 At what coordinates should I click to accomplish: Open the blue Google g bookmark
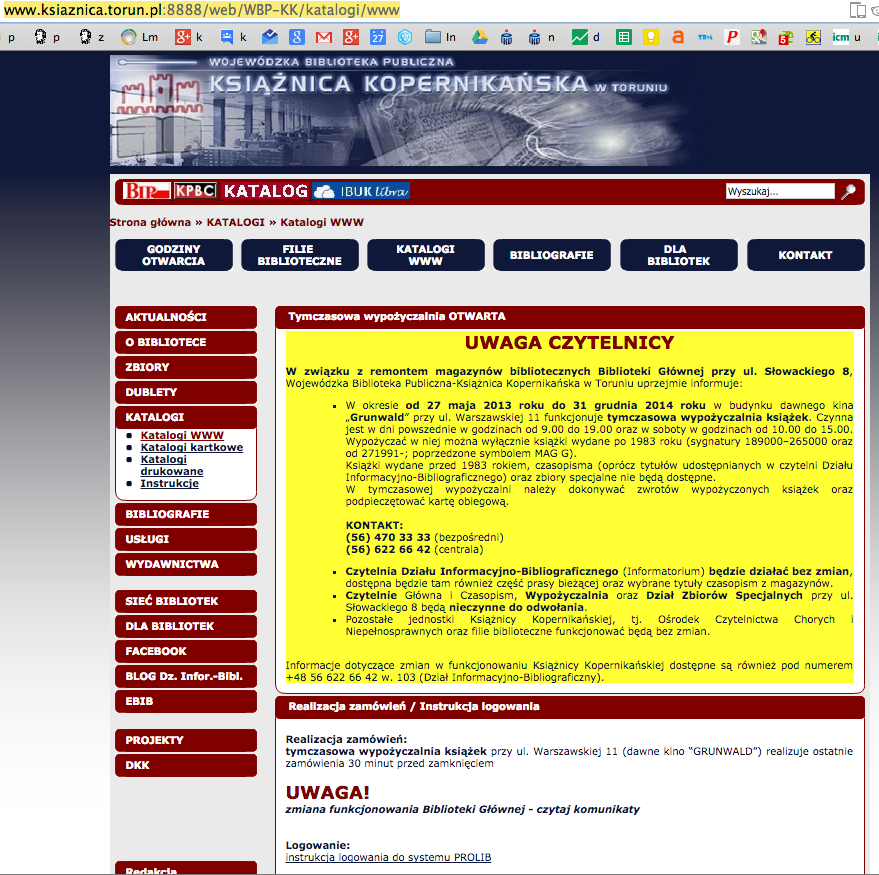coord(297,37)
